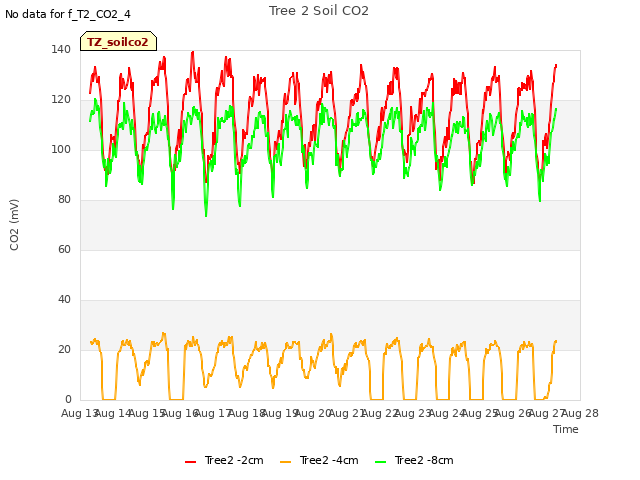640x480 pixels.
Task: Click the 'Tree 2 Soil CO2' chart title
Action: tap(319, 11)
